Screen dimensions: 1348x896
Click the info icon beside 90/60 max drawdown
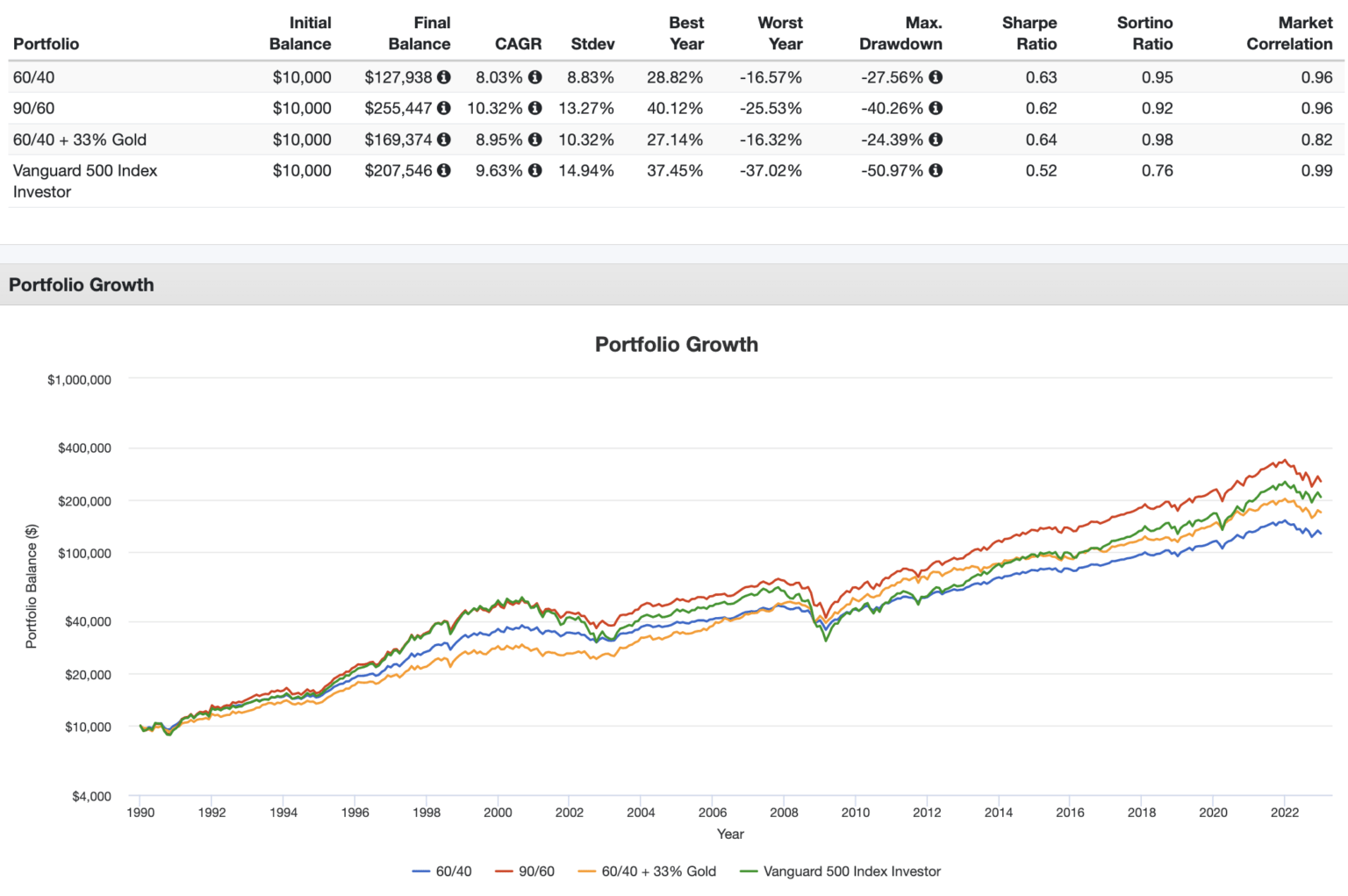pyautogui.click(x=935, y=108)
